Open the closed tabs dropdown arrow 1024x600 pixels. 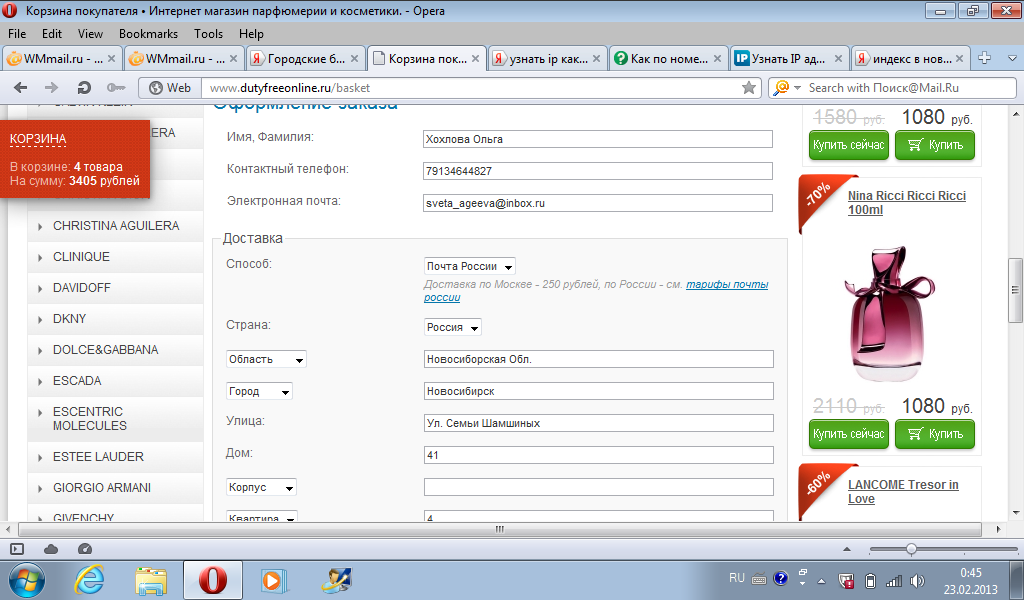pyautogui.click(x=1012, y=58)
